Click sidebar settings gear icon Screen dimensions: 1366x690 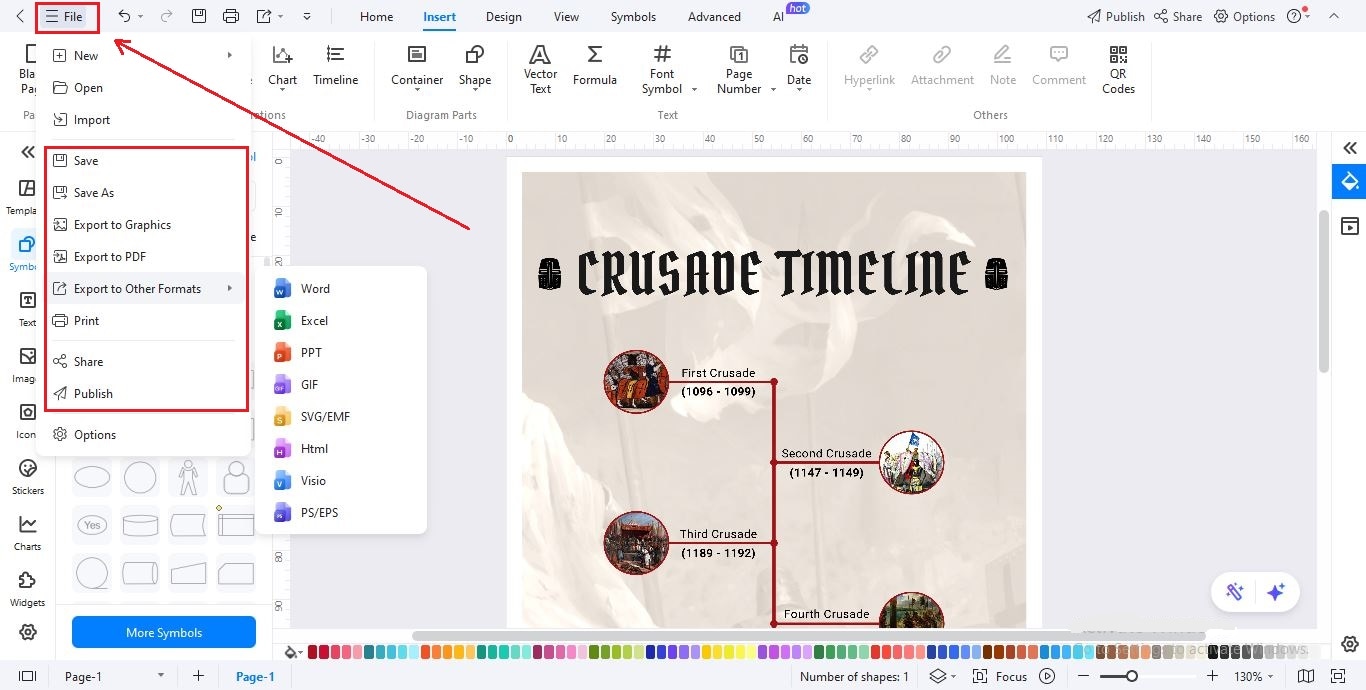coord(28,632)
